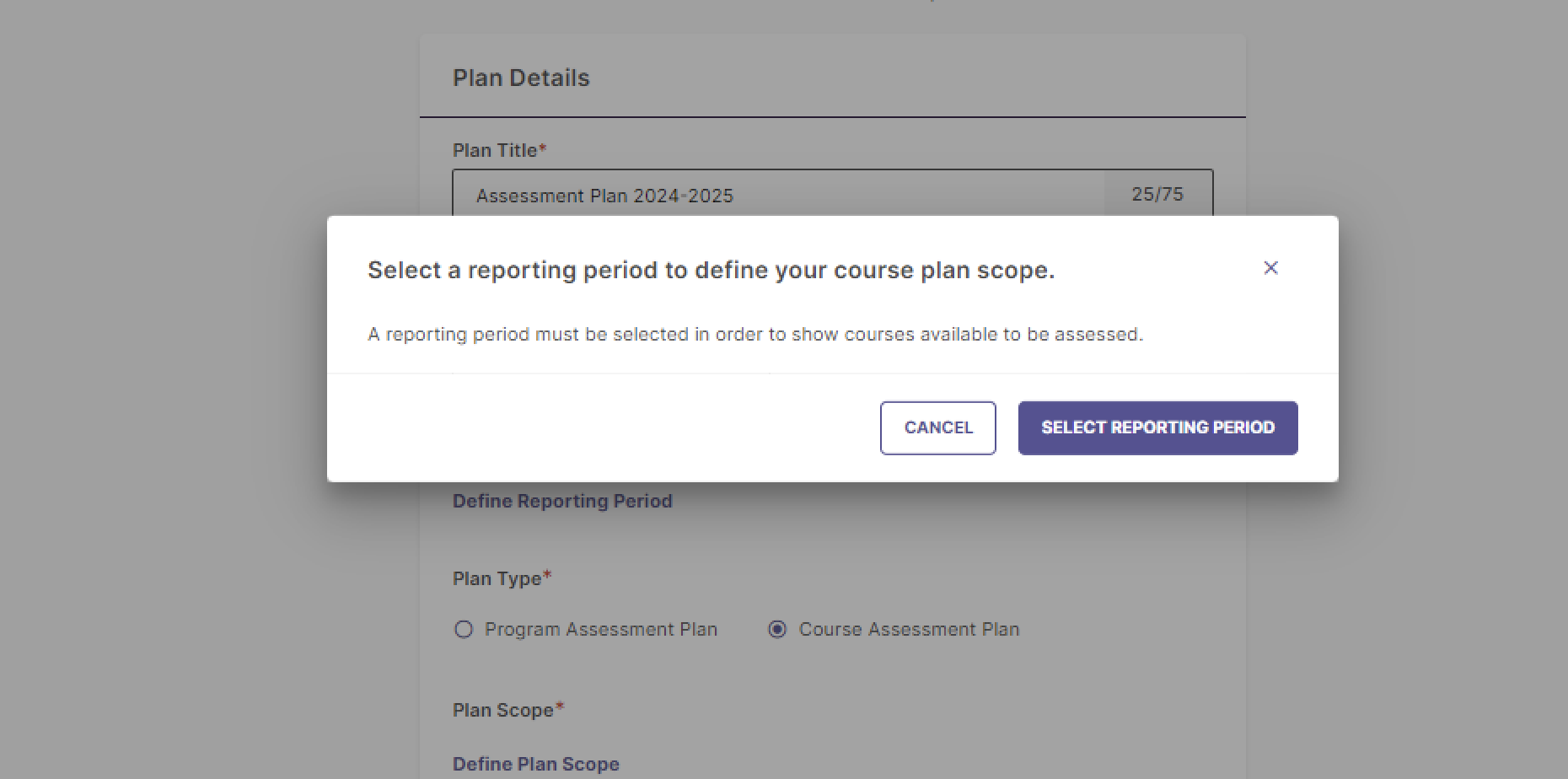Click the dialog's explanatory message text

click(x=754, y=335)
